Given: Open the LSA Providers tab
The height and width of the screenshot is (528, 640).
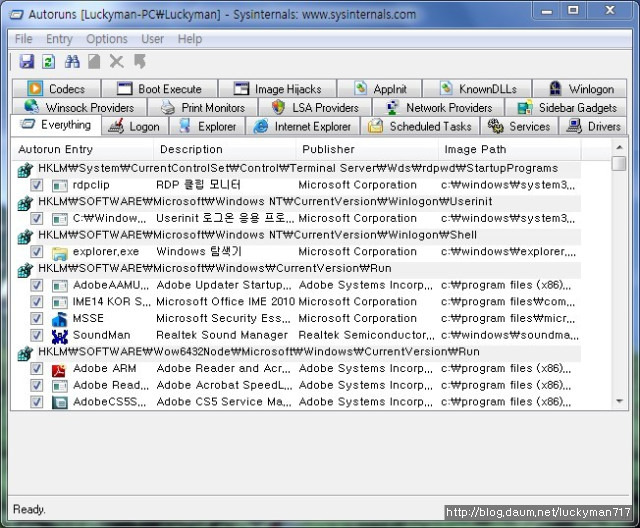Looking at the screenshot, I should tap(315, 108).
